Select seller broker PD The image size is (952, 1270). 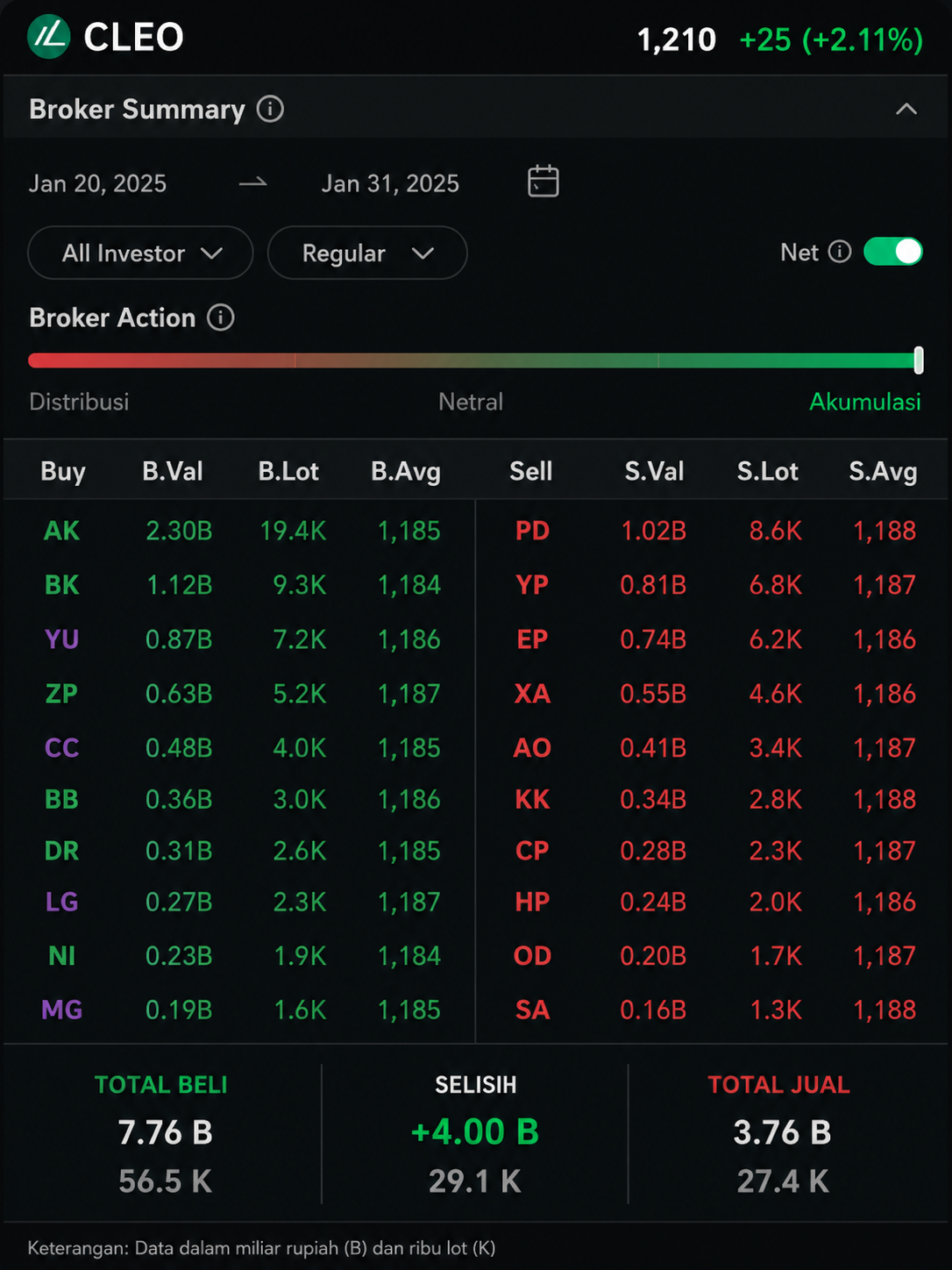[532, 531]
